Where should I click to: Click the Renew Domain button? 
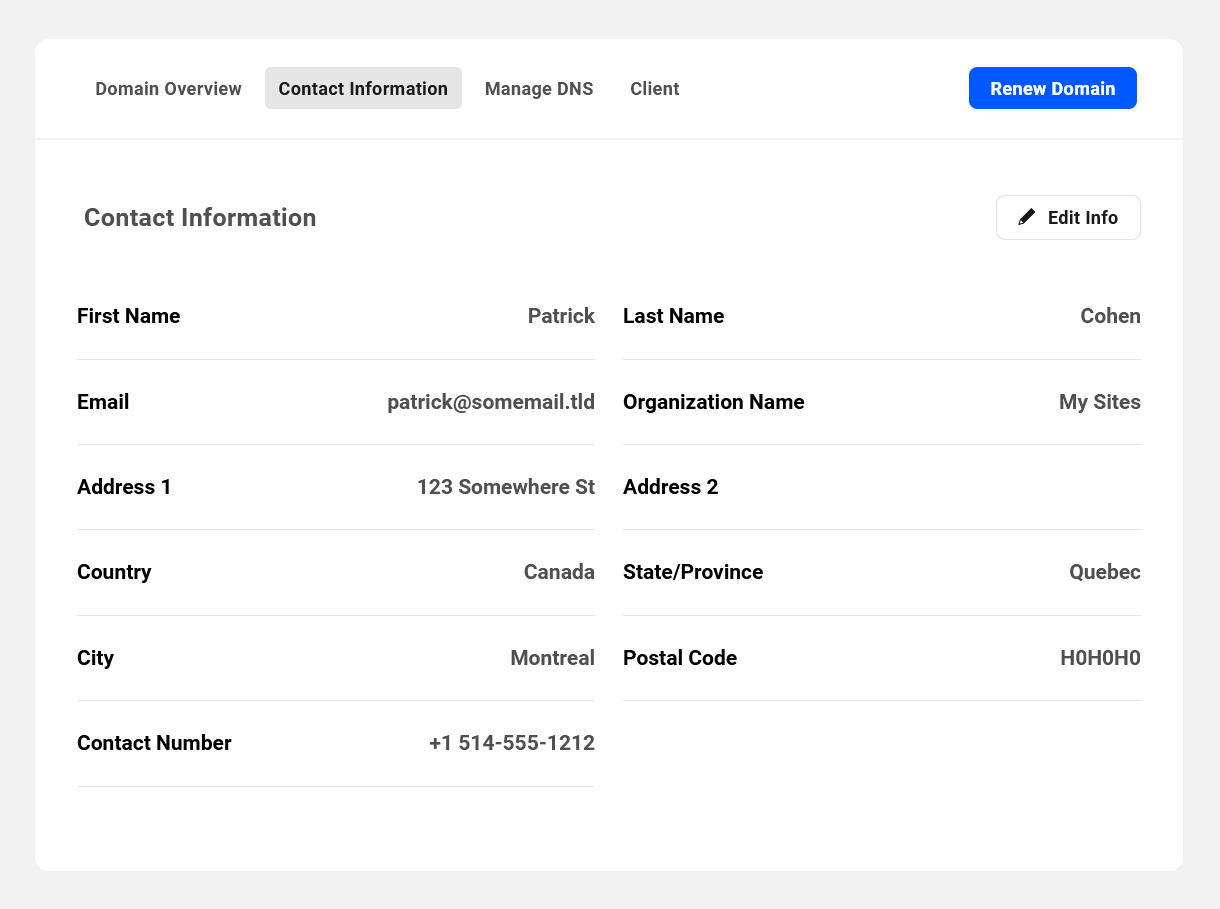coord(1053,88)
